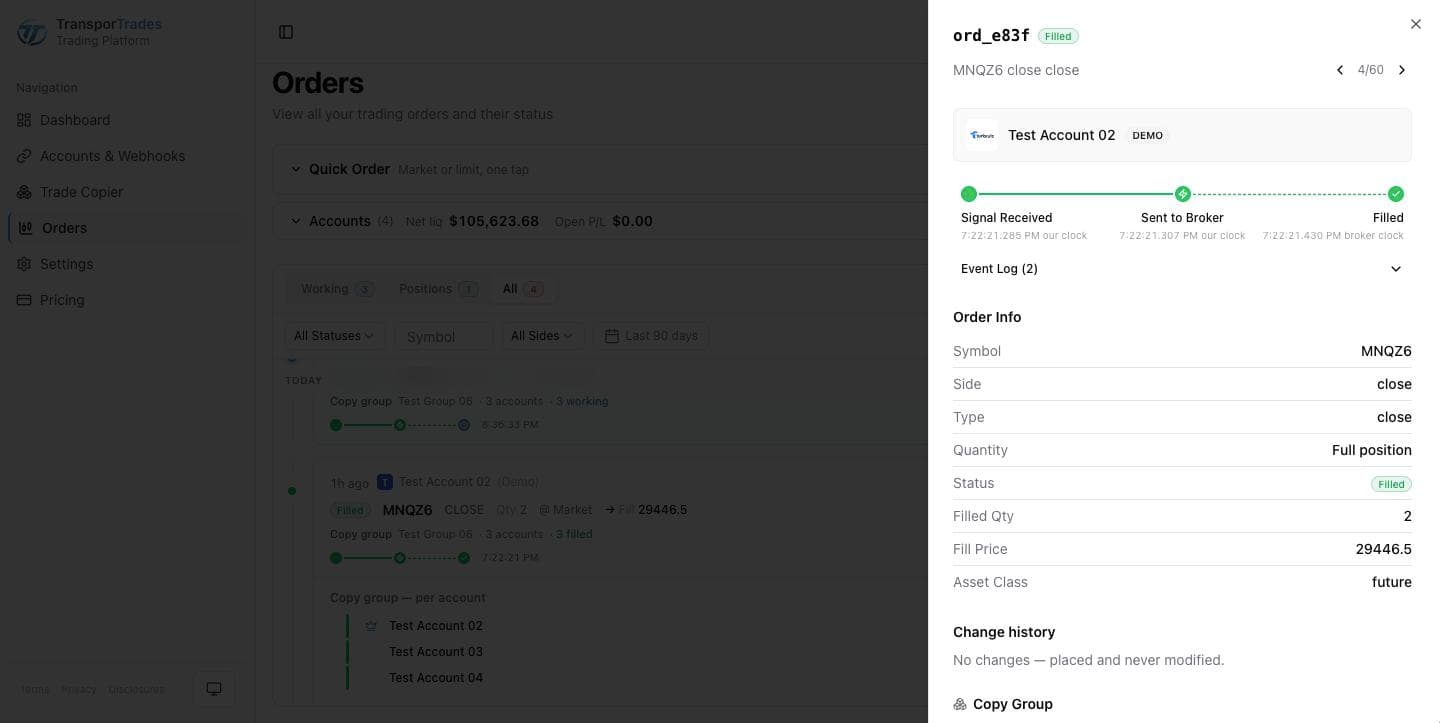Click the Net liq value $105,623.68
This screenshot has width=1440, height=723.
pyautogui.click(x=494, y=221)
